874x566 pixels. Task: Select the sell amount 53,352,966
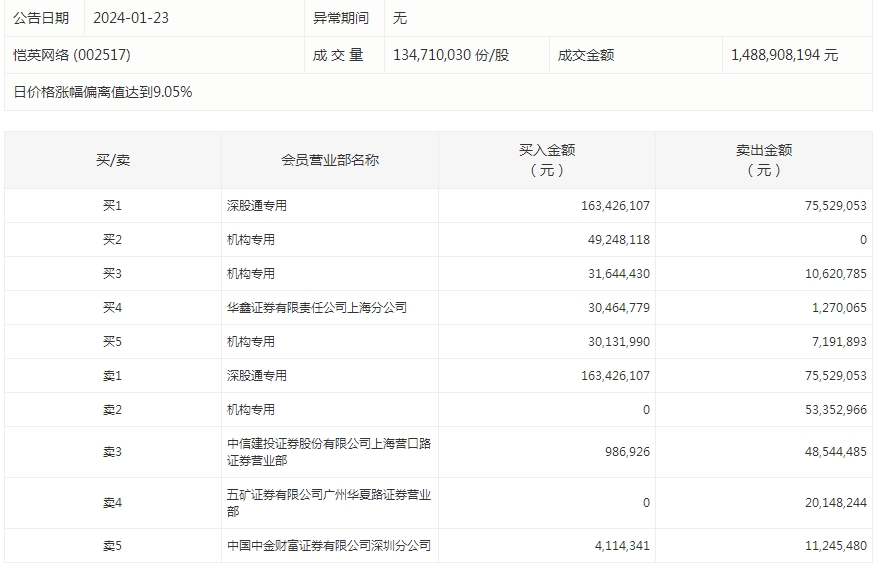pos(836,410)
